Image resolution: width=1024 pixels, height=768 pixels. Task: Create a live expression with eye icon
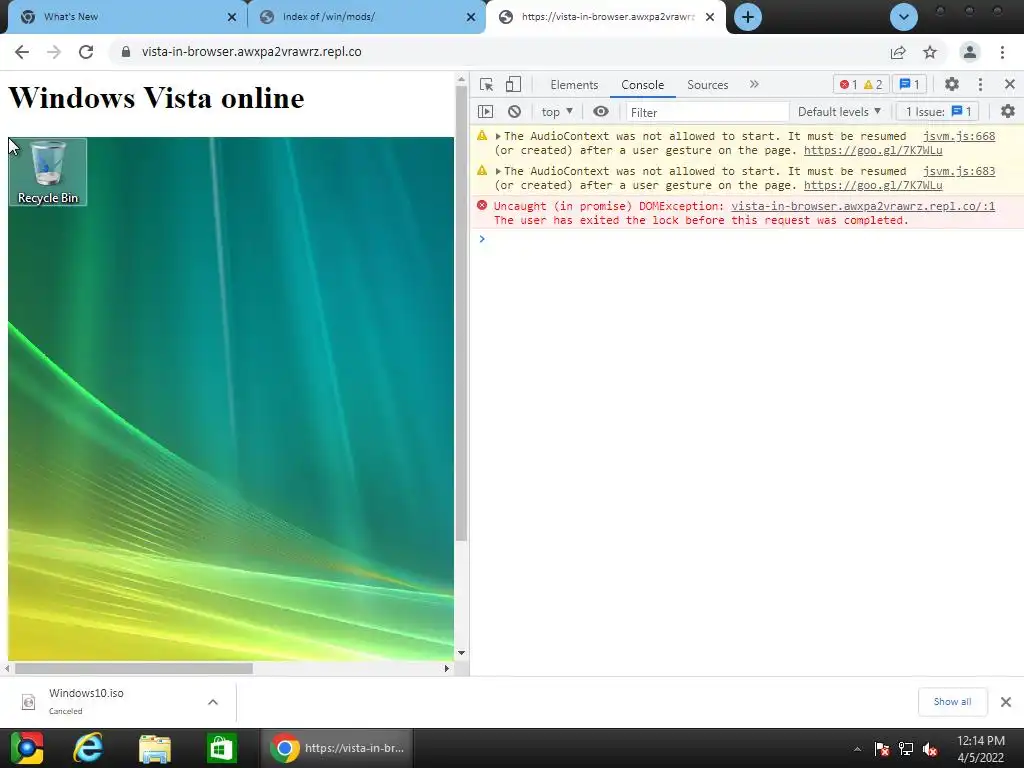[601, 112]
